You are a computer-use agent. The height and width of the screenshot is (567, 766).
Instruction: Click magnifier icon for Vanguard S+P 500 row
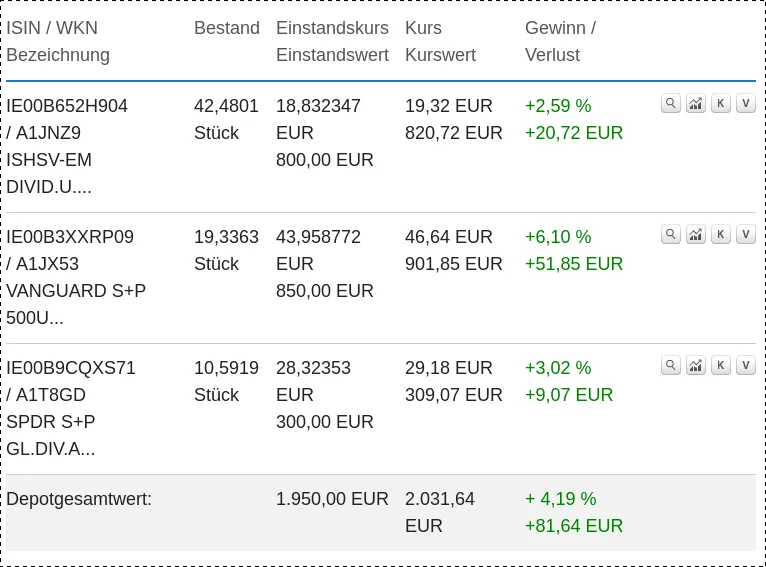tap(671, 234)
